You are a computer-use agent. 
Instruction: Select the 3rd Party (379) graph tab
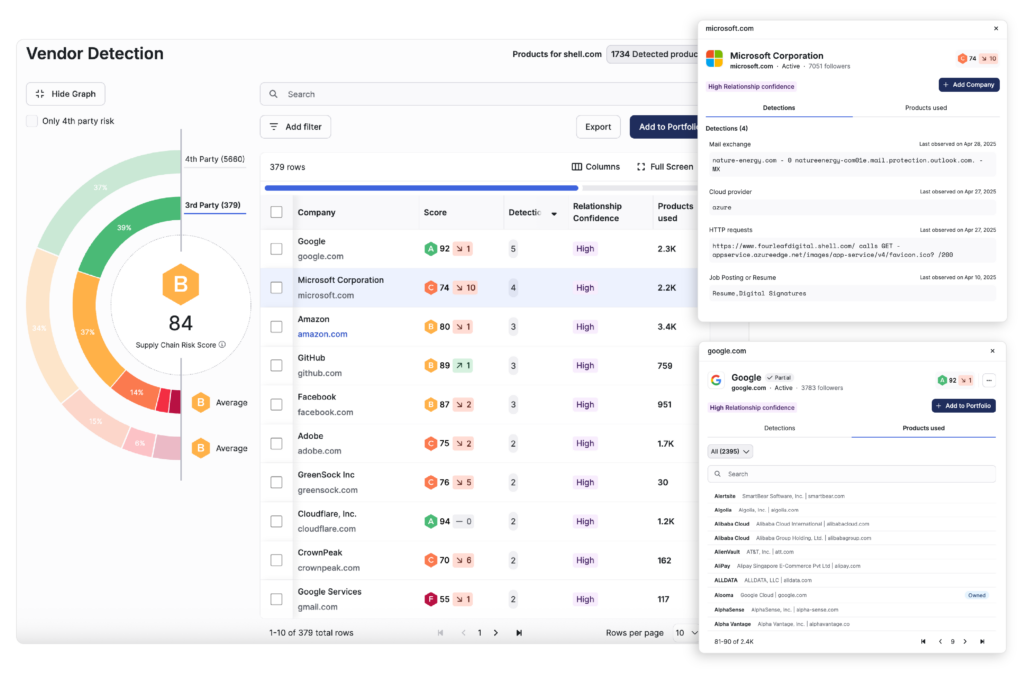(x=213, y=205)
